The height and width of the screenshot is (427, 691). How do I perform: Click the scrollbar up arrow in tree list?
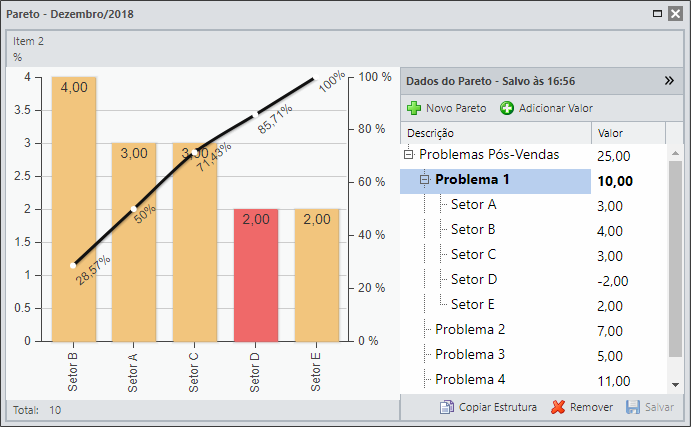point(675,153)
